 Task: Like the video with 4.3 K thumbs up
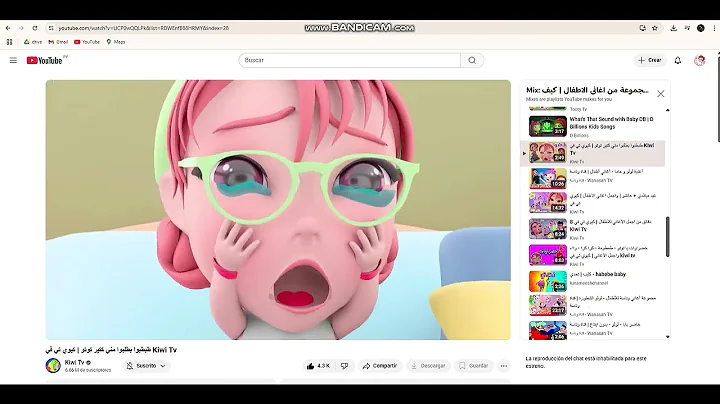pyautogui.click(x=318, y=366)
